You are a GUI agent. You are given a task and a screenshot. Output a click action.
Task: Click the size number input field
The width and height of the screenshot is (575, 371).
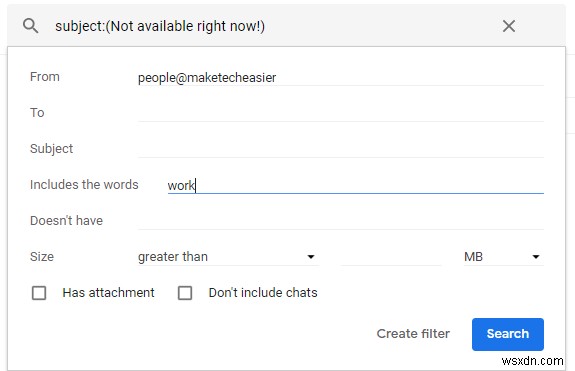[x=391, y=257]
